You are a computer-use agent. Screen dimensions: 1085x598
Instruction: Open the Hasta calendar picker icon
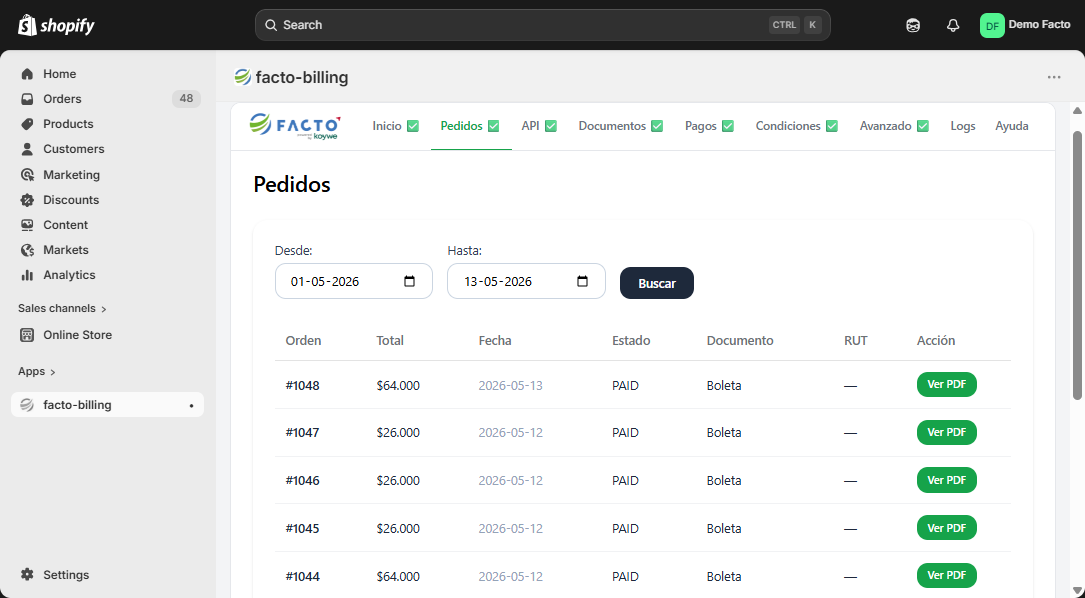583,281
